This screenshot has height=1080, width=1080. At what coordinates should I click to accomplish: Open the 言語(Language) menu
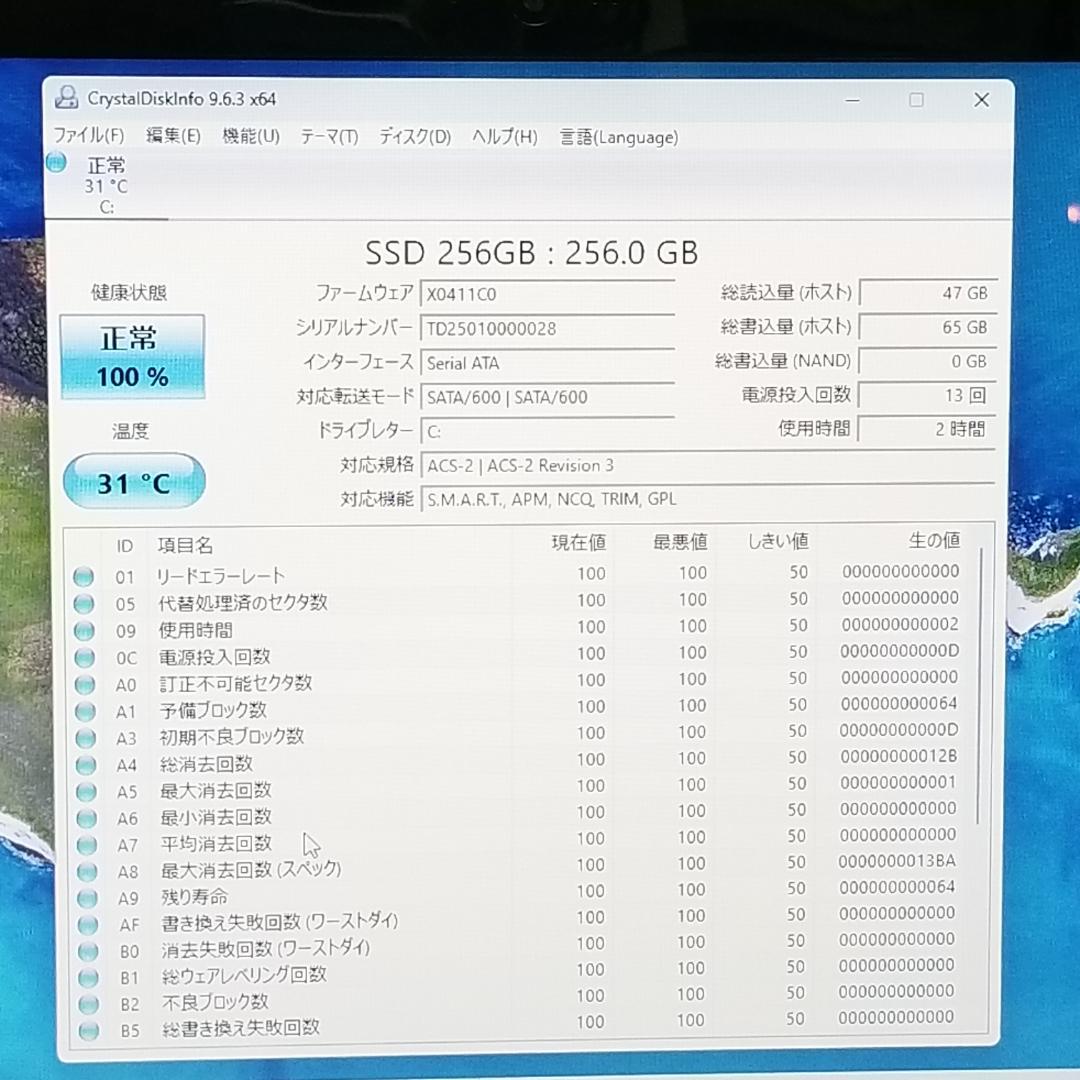pyautogui.click(x=617, y=137)
